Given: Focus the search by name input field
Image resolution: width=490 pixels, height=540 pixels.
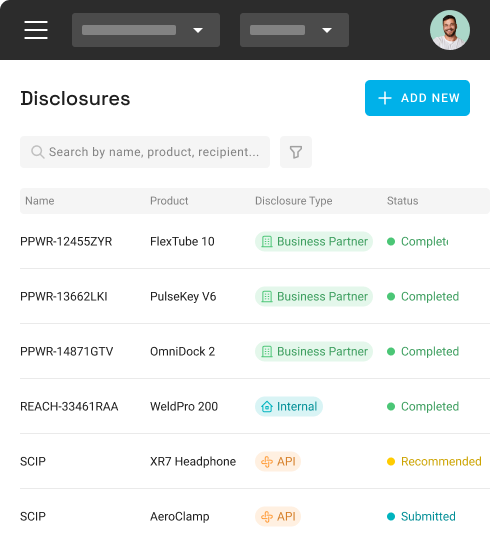Looking at the screenshot, I should point(145,152).
